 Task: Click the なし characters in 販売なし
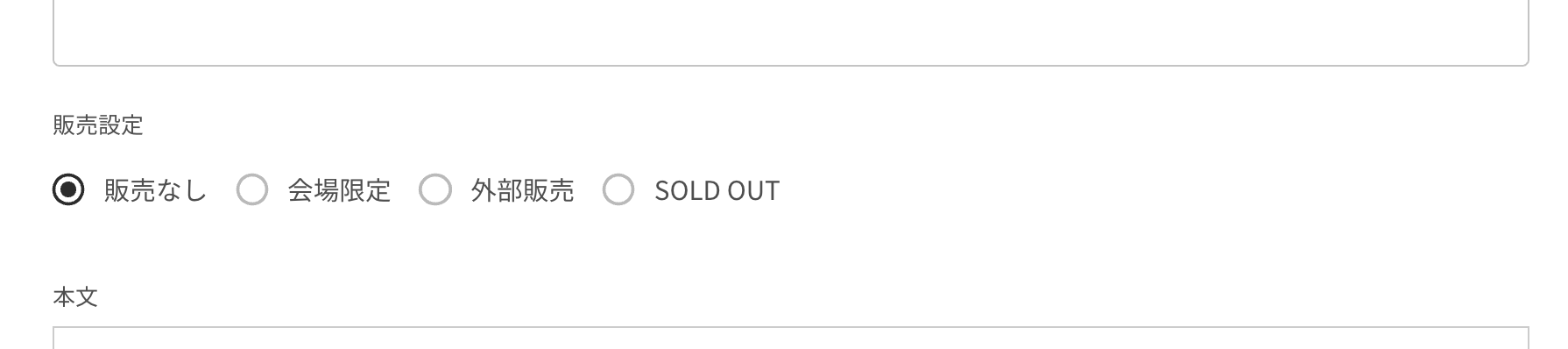pos(181,190)
